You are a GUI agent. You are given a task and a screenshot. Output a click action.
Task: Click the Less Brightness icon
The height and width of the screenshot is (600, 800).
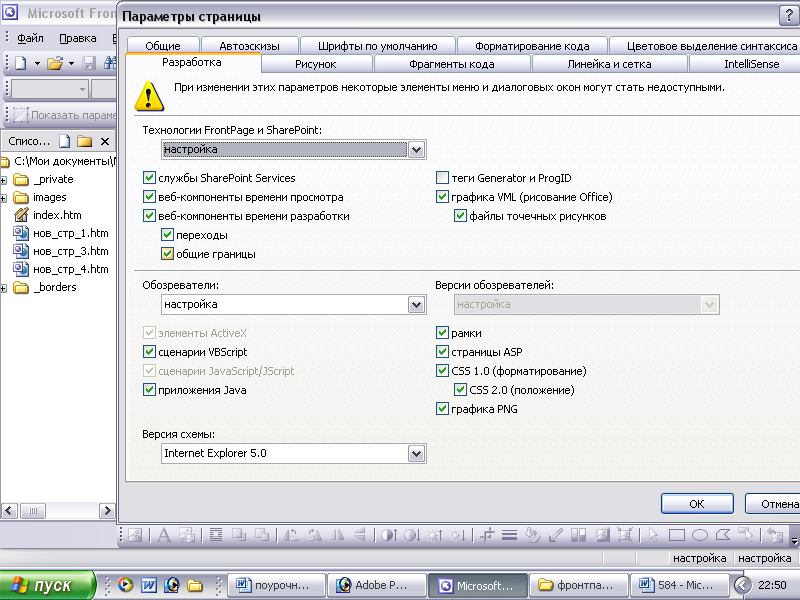pos(458,535)
